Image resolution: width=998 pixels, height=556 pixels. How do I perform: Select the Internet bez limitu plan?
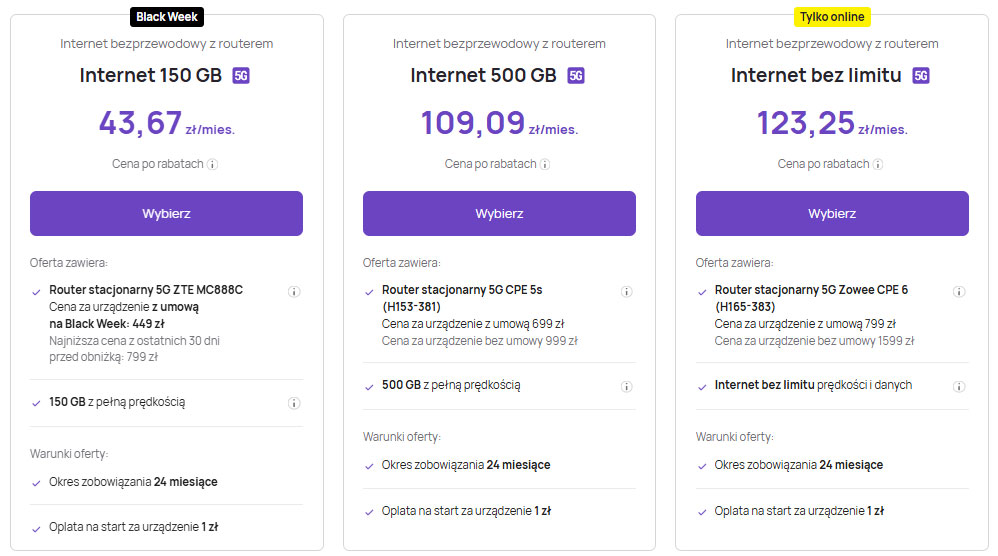tap(832, 213)
